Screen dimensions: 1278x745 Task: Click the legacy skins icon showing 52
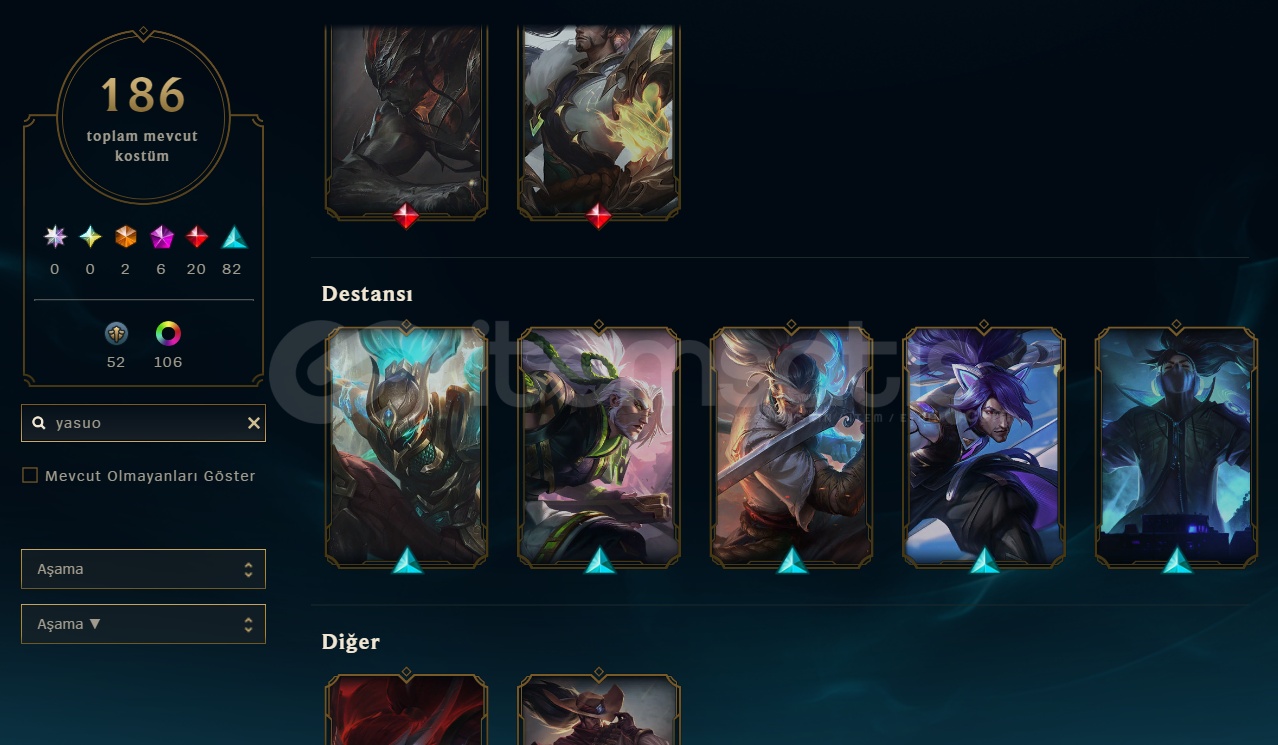(x=116, y=334)
